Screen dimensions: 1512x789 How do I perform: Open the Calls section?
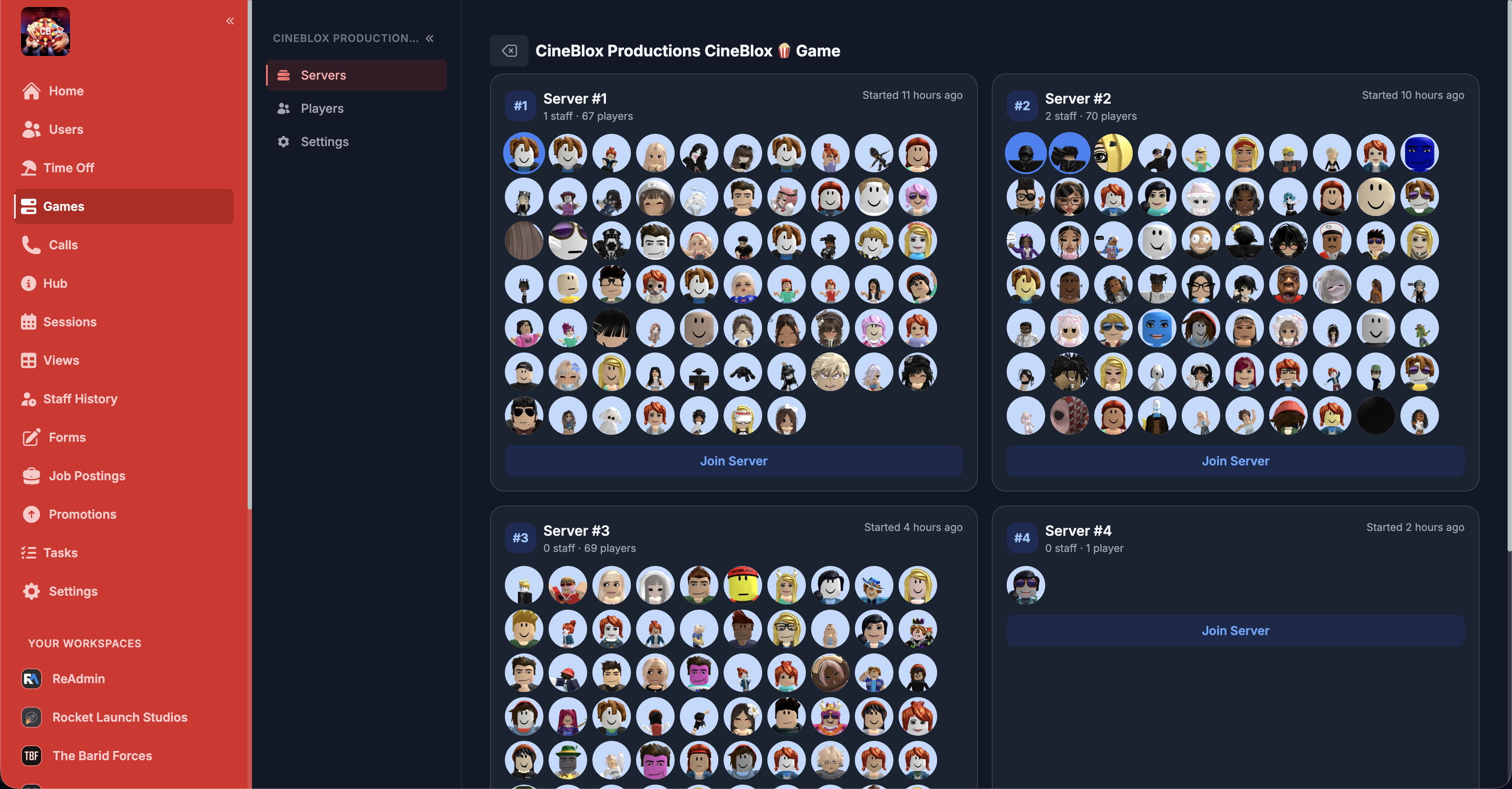click(x=124, y=244)
